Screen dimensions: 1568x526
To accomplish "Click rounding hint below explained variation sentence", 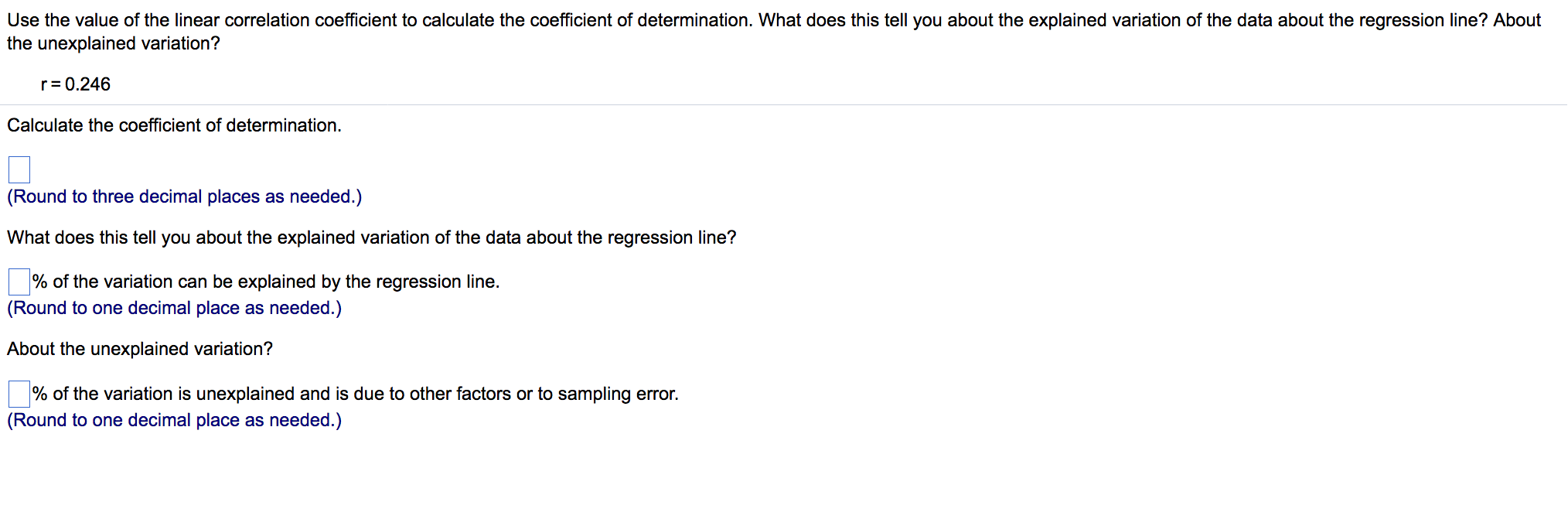I will pyautogui.click(x=174, y=308).
